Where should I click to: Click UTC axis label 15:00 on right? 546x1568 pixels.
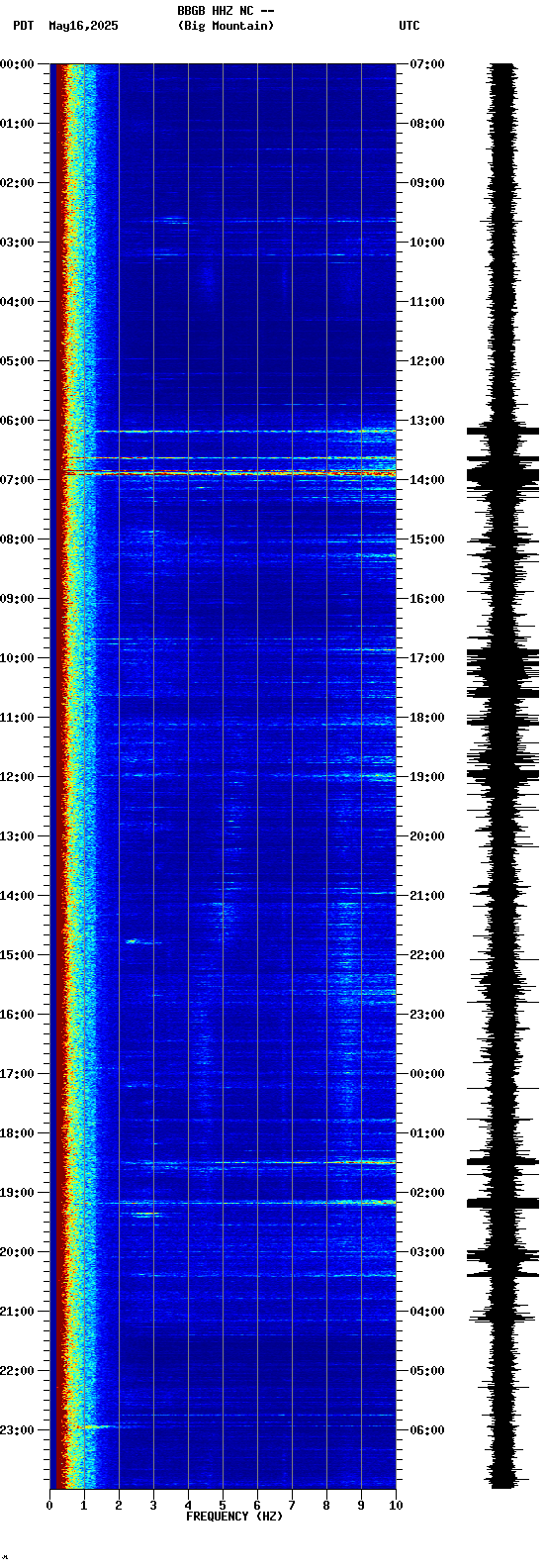click(427, 539)
